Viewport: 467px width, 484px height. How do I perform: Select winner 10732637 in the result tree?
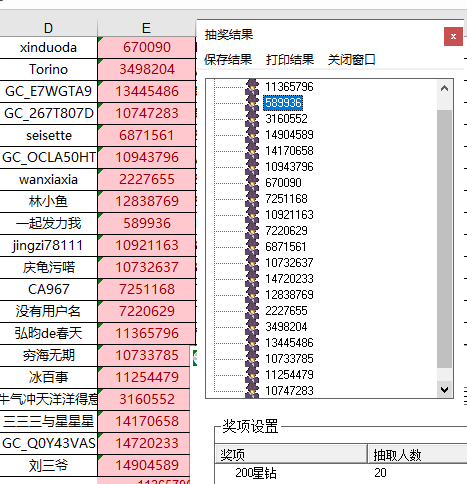[x=289, y=263]
